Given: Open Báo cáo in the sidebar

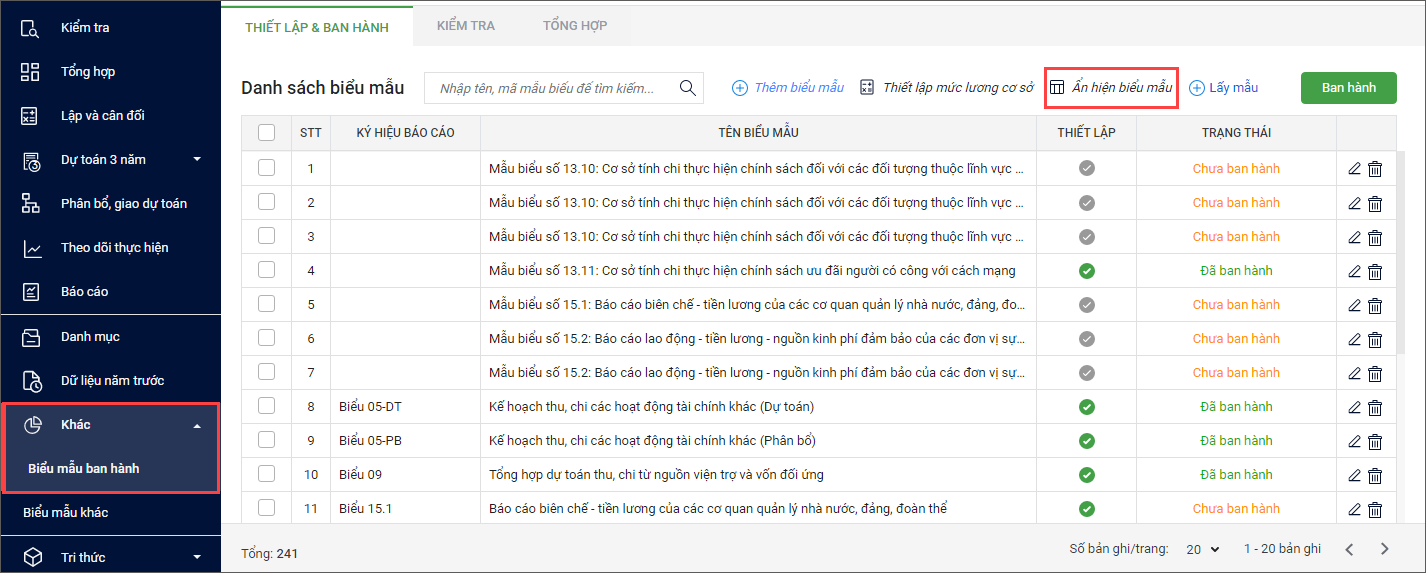Looking at the screenshot, I should click(84, 292).
